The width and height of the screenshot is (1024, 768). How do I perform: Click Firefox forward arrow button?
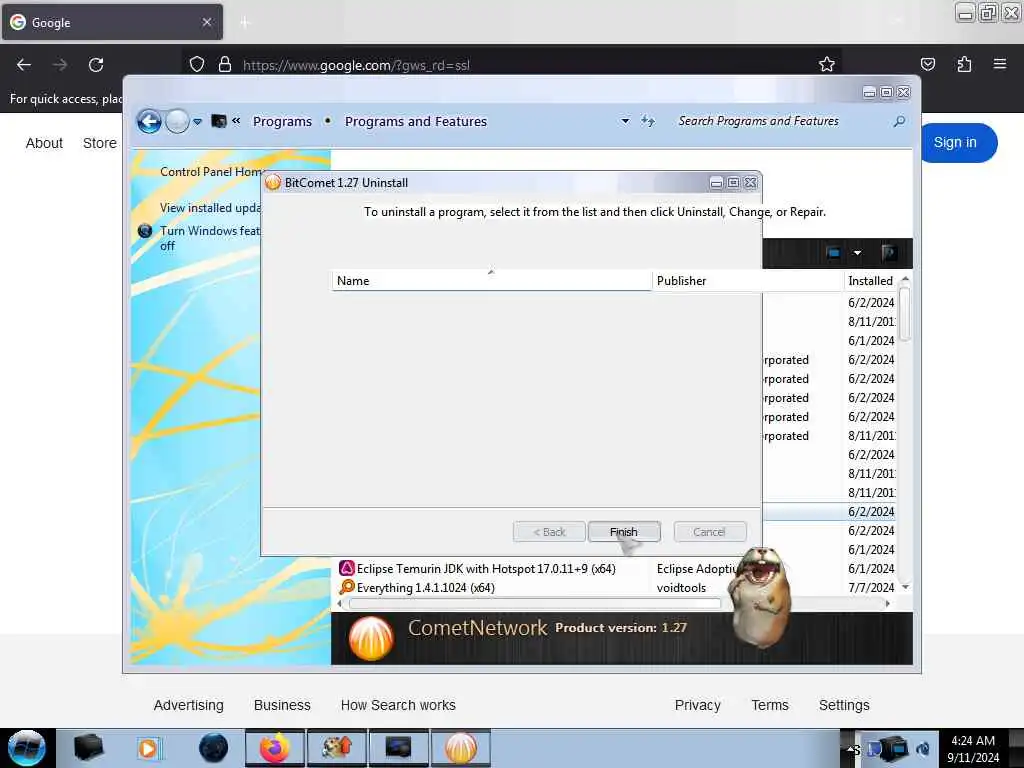[x=60, y=65]
